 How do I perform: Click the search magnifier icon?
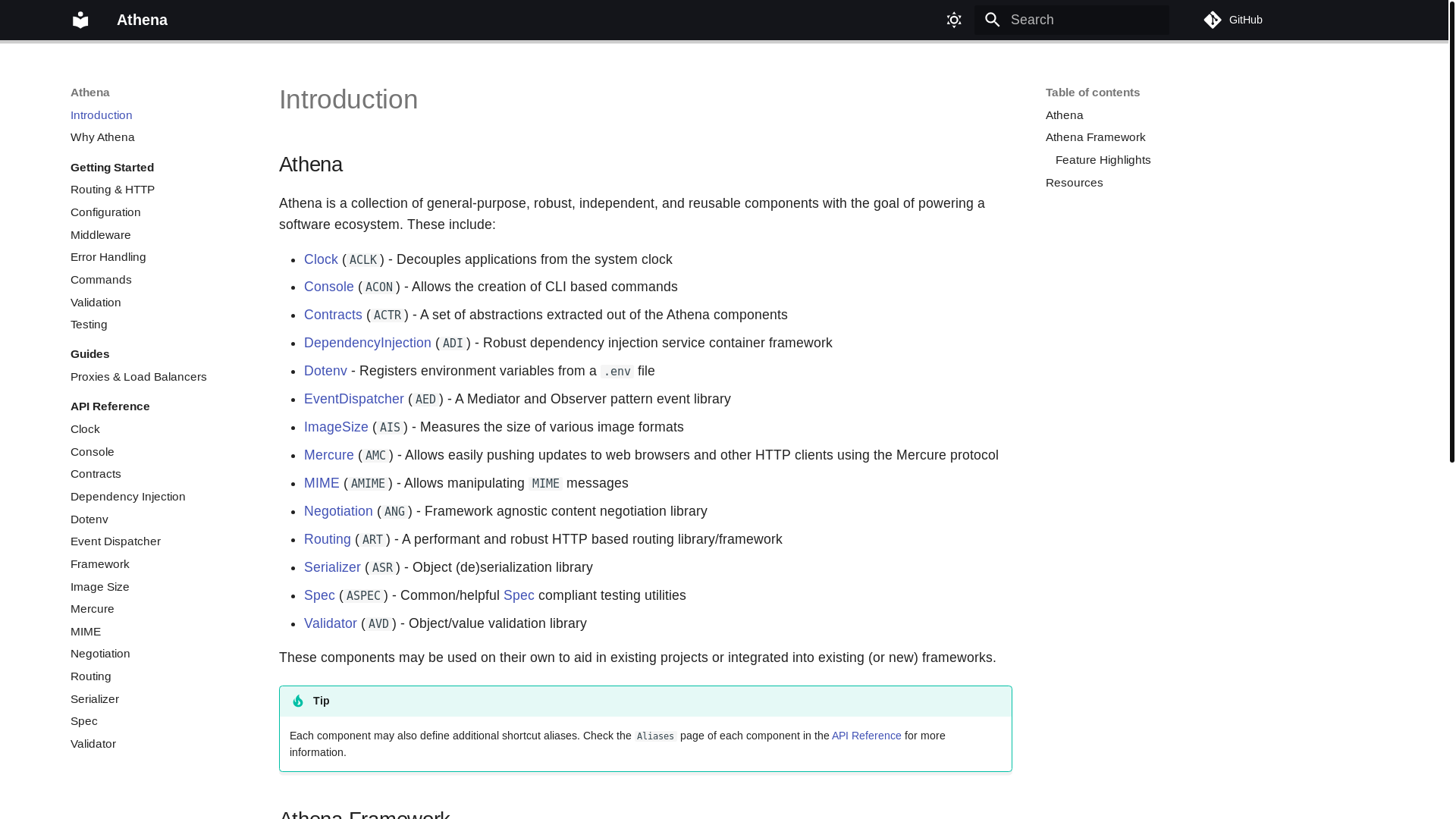pos(993,20)
